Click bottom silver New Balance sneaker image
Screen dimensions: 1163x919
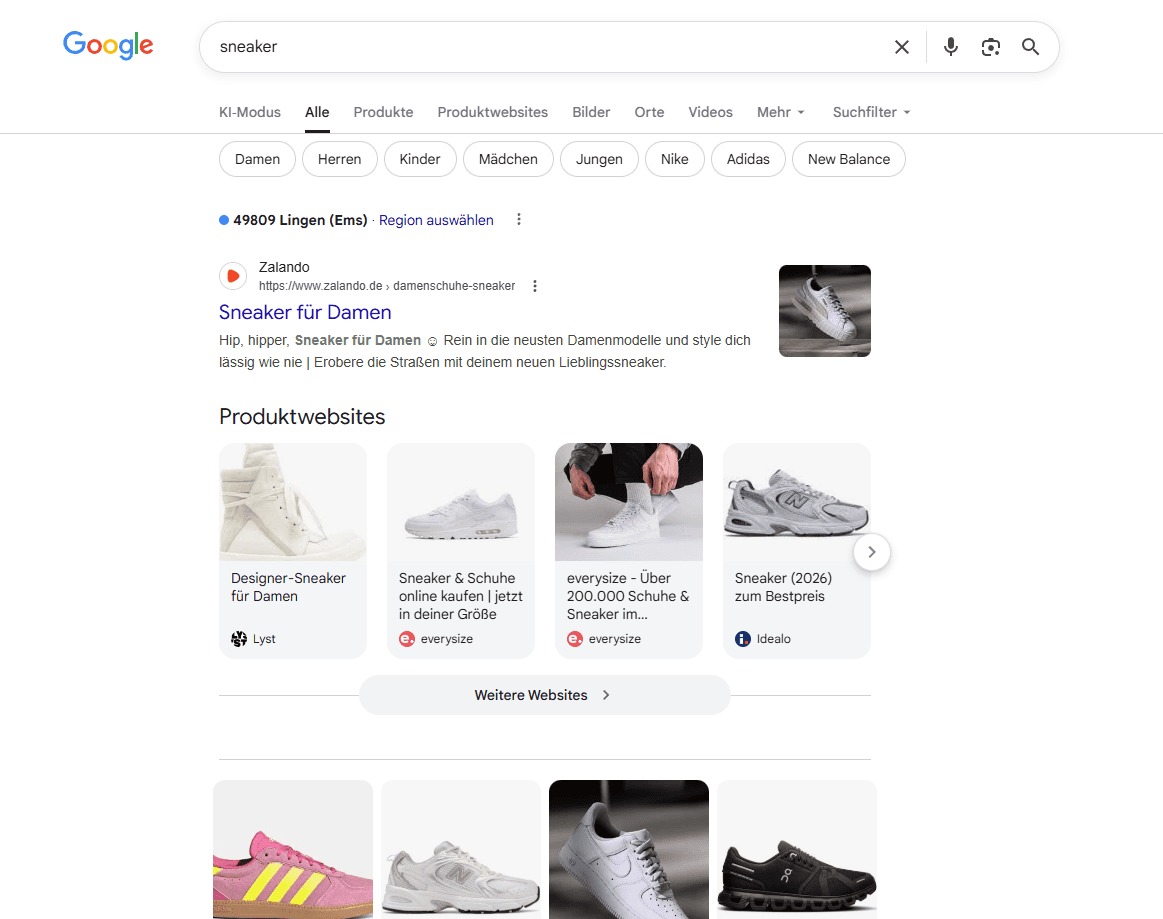(x=461, y=849)
